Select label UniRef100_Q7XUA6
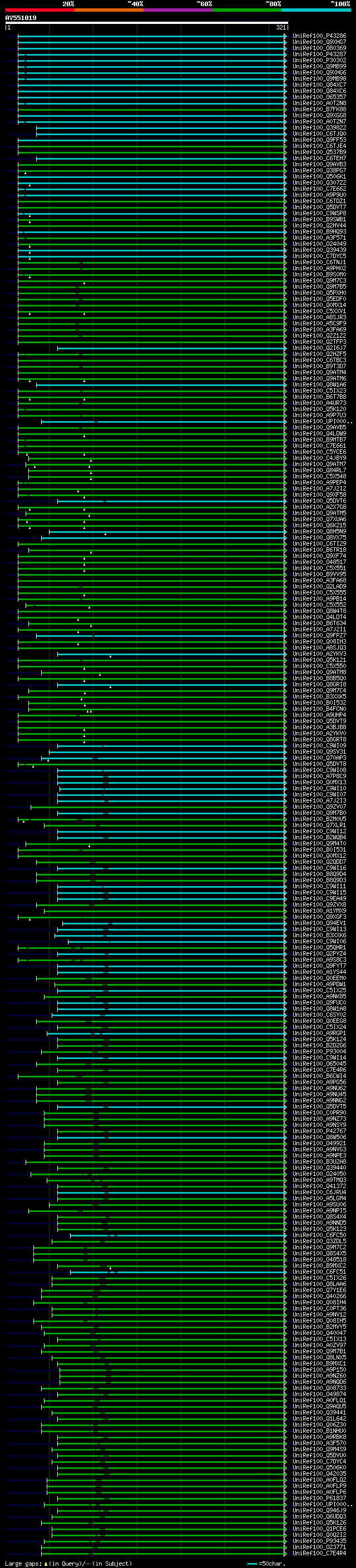Screen dimensions: 356x1568 coord(319,519)
